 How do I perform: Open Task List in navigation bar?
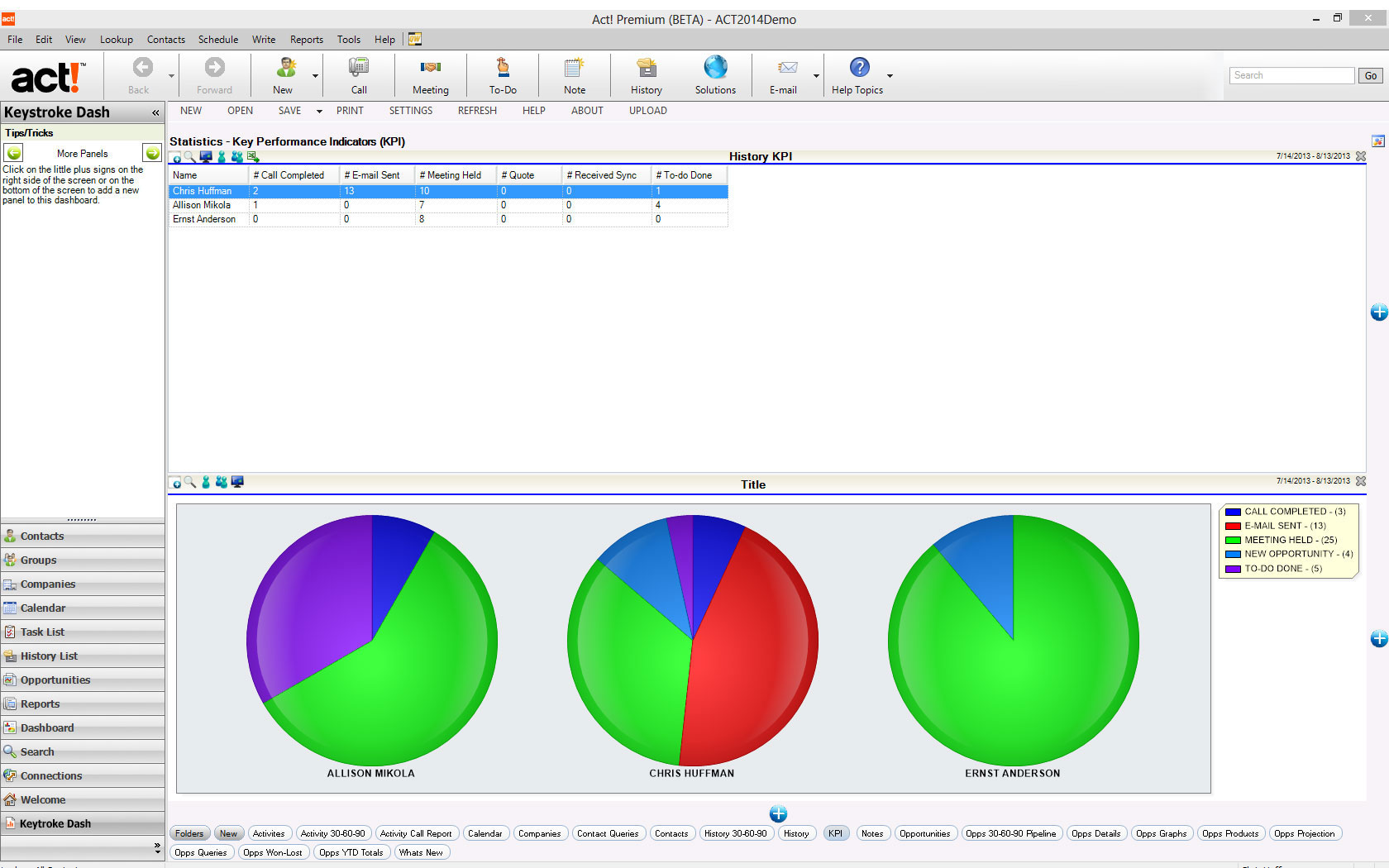pyautogui.click(x=83, y=632)
